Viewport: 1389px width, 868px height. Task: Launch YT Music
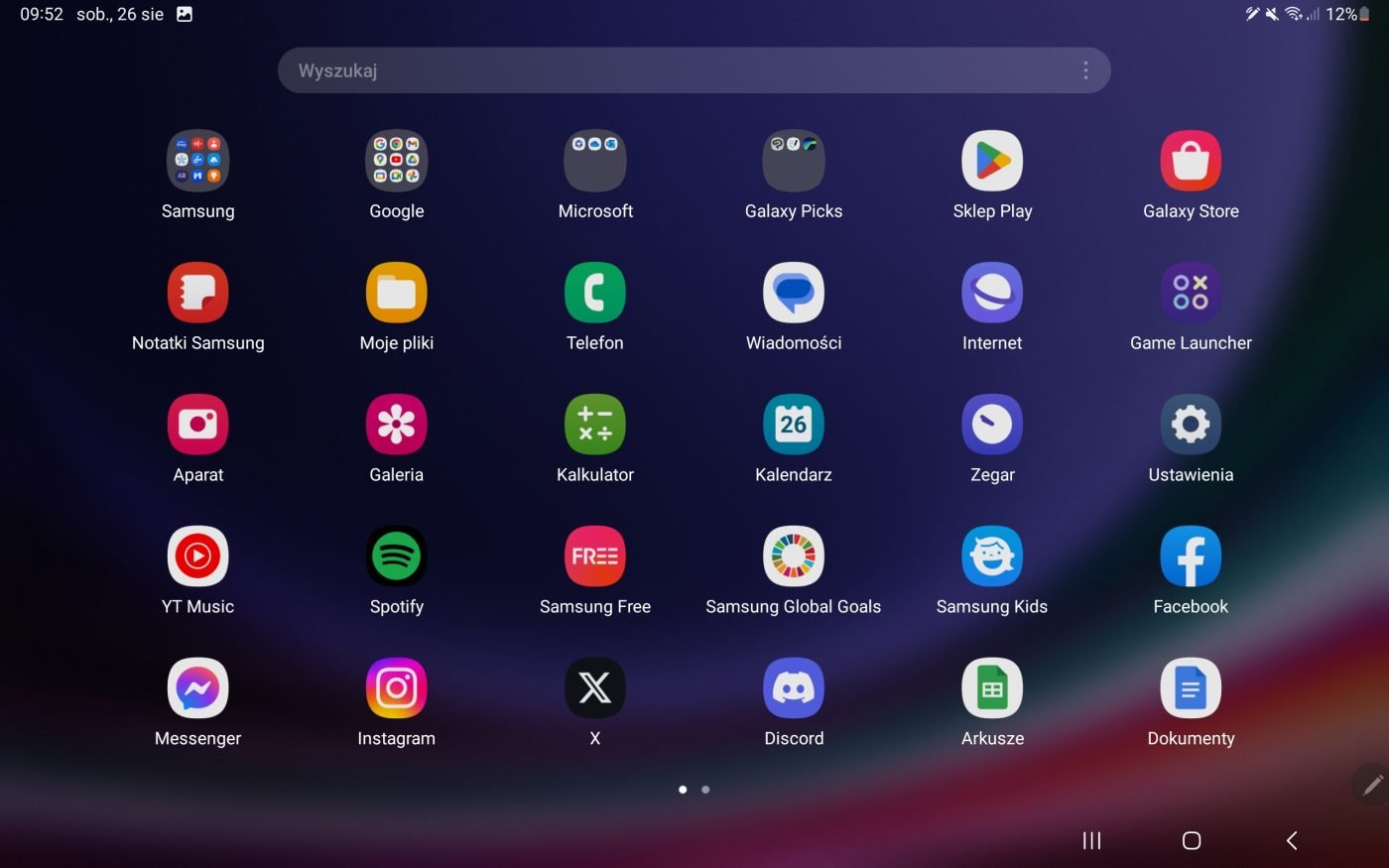pos(197,557)
